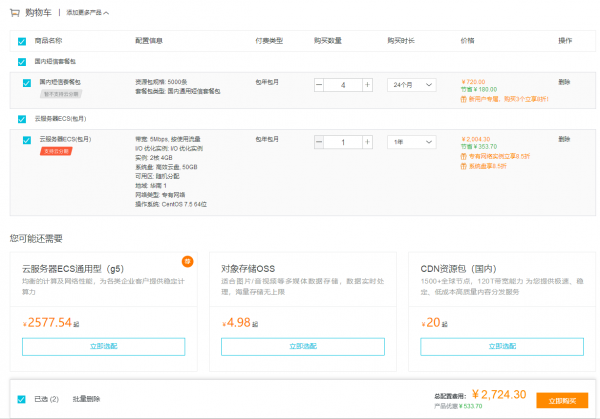The width and height of the screenshot is (600, 419).
Task: Toggle the 云服务器ECS(包月) item row checkbox
Action: (27, 140)
